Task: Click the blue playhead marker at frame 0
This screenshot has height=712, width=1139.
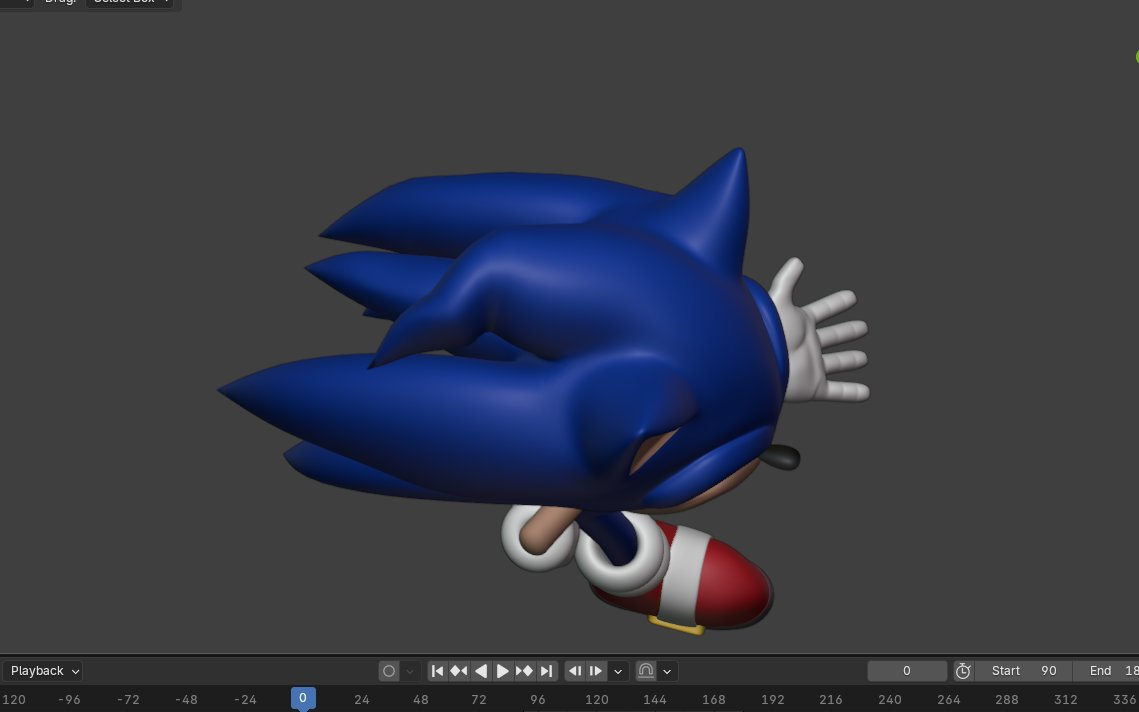Action: [x=303, y=698]
